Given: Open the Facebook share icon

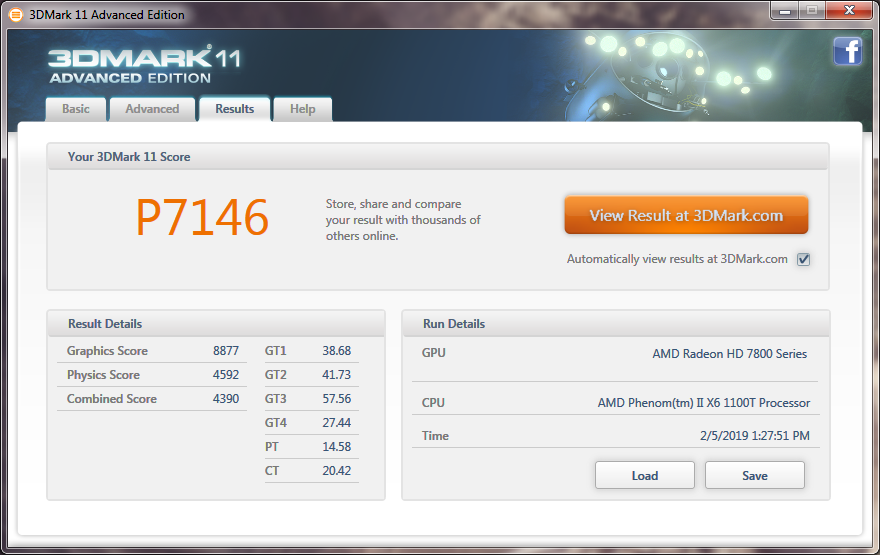Looking at the screenshot, I should [847, 52].
